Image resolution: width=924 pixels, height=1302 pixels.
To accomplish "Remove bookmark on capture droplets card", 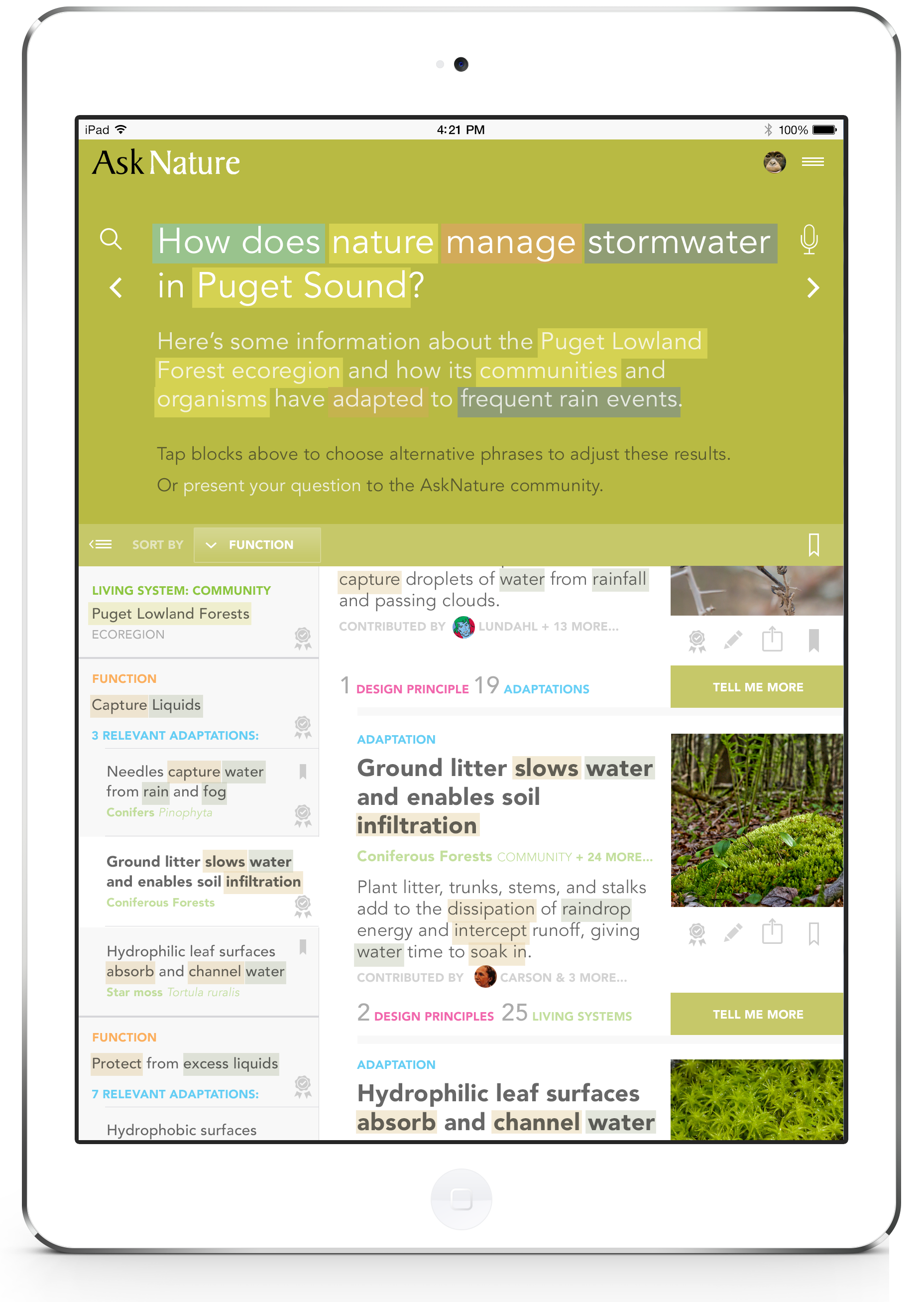I will (813, 641).
